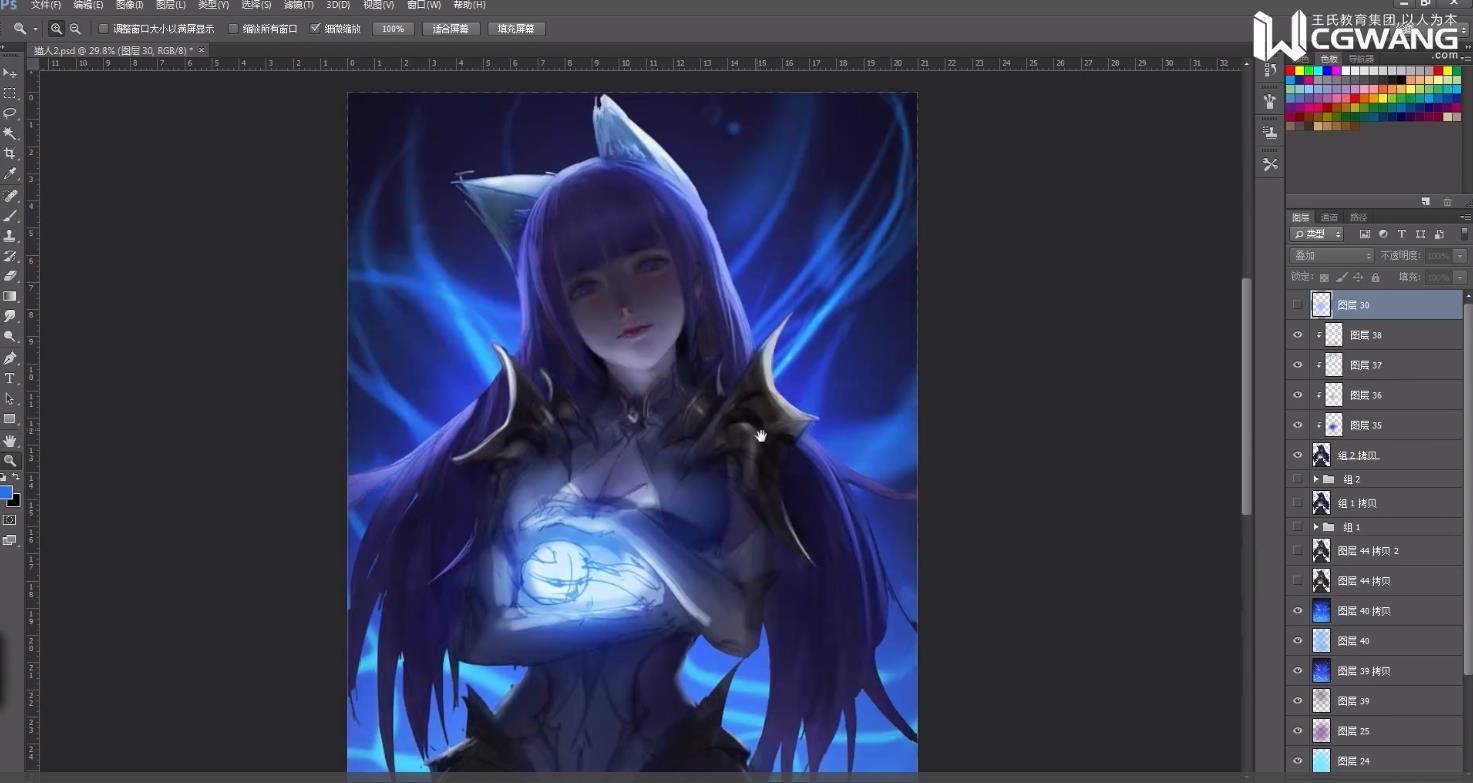Open the zoom tool preset picker arrow
The height and width of the screenshot is (783, 1473).
35,29
